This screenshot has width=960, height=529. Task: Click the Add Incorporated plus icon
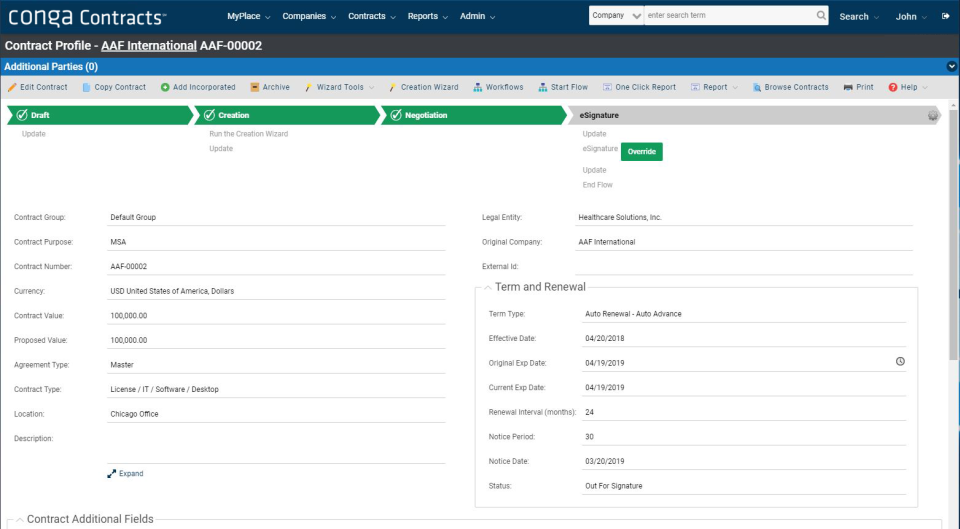pos(165,88)
